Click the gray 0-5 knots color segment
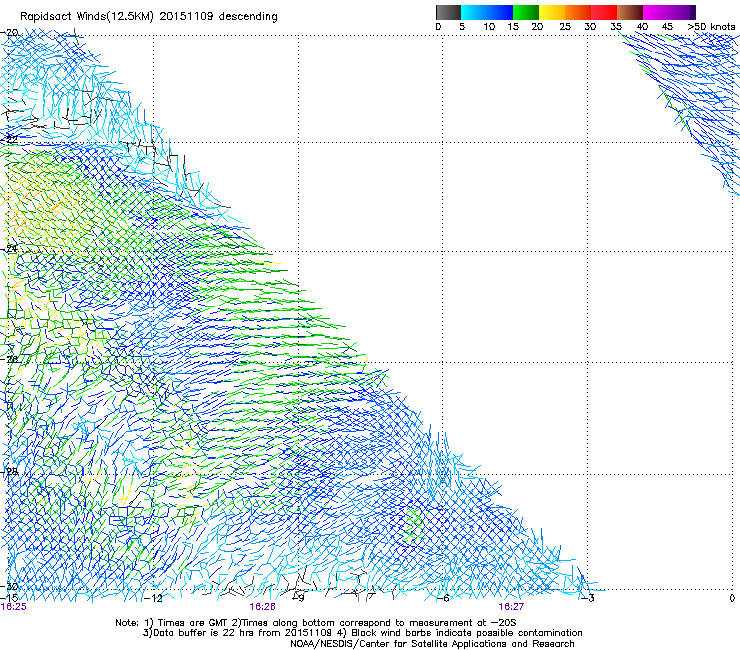 point(449,12)
